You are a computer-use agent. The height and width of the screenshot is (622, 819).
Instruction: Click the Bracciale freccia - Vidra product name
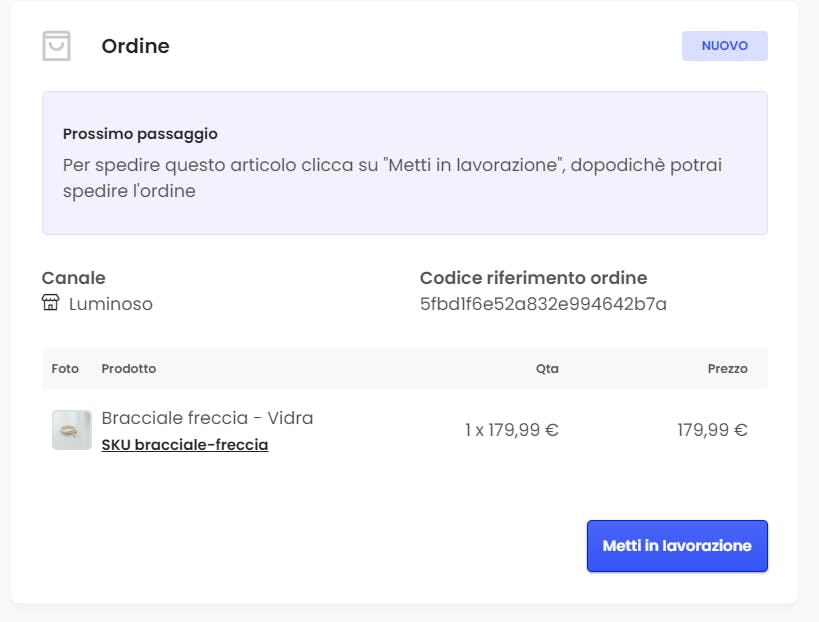[207, 418]
